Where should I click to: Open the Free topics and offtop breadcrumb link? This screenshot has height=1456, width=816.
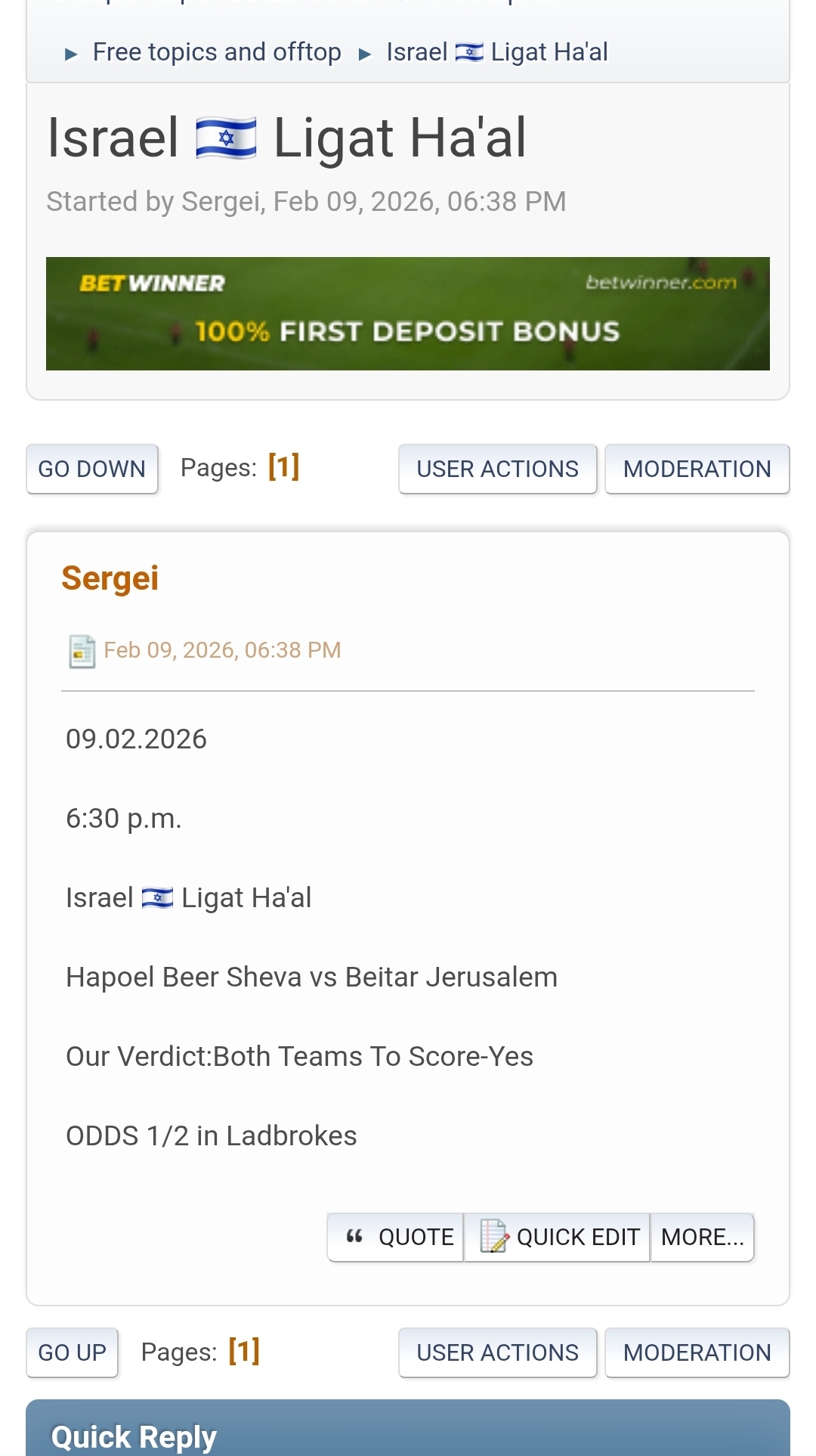(x=217, y=52)
